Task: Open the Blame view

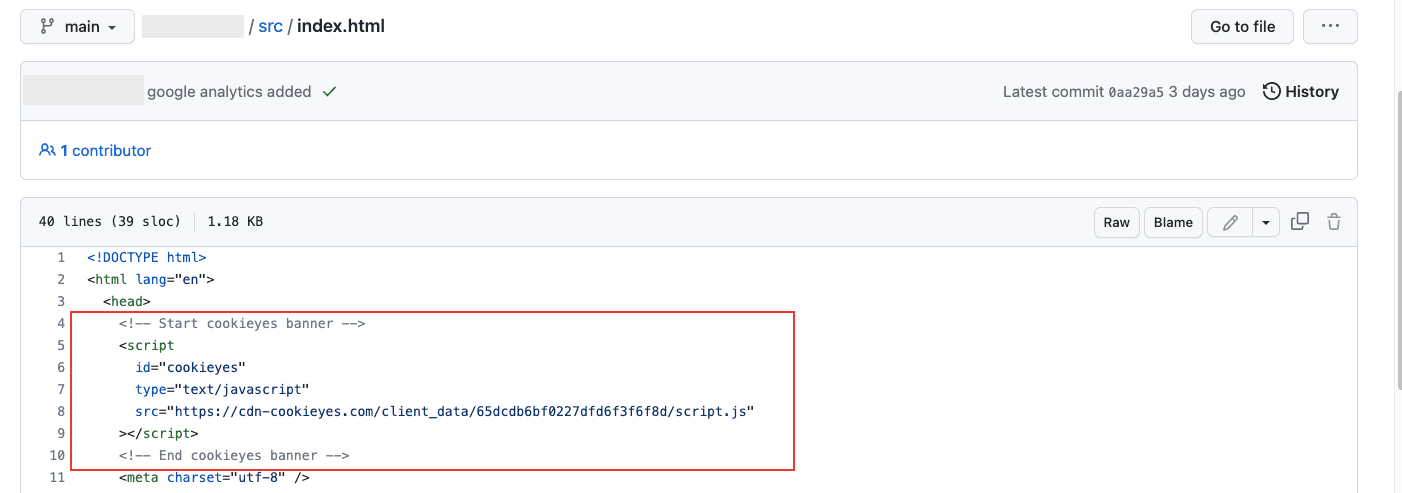Action: pyautogui.click(x=1173, y=222)
